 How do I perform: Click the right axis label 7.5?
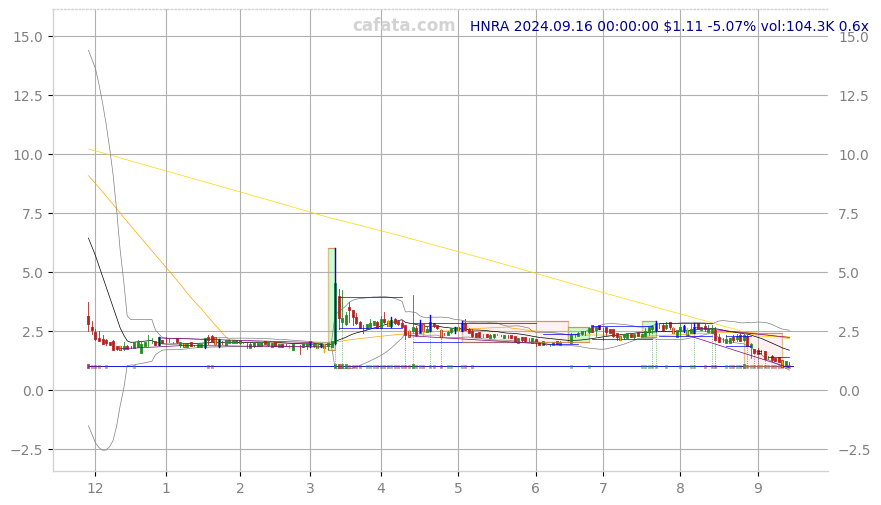click(x=850, y=214)
